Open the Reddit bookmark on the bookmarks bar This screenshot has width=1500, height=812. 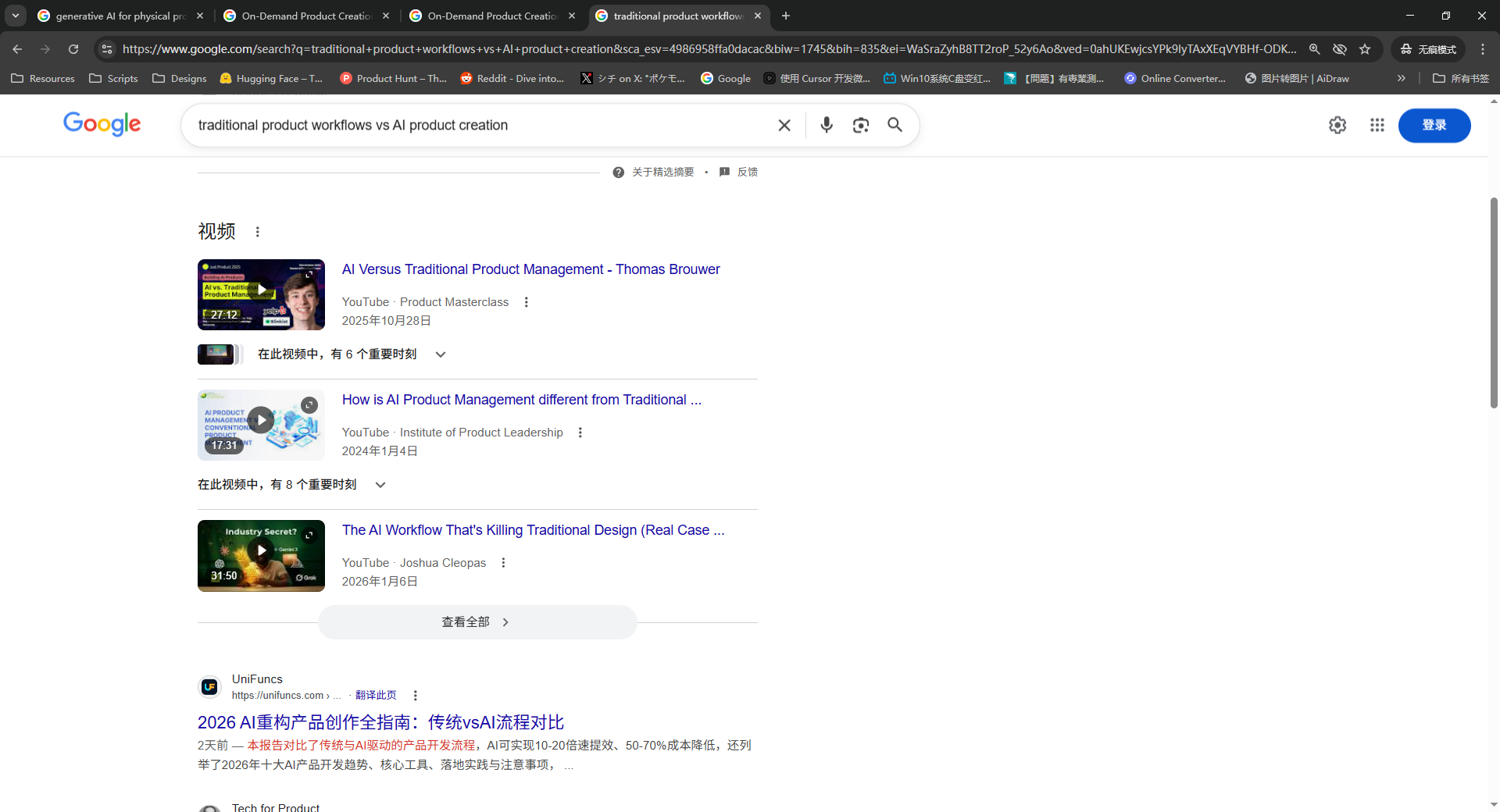click(512, 78)
